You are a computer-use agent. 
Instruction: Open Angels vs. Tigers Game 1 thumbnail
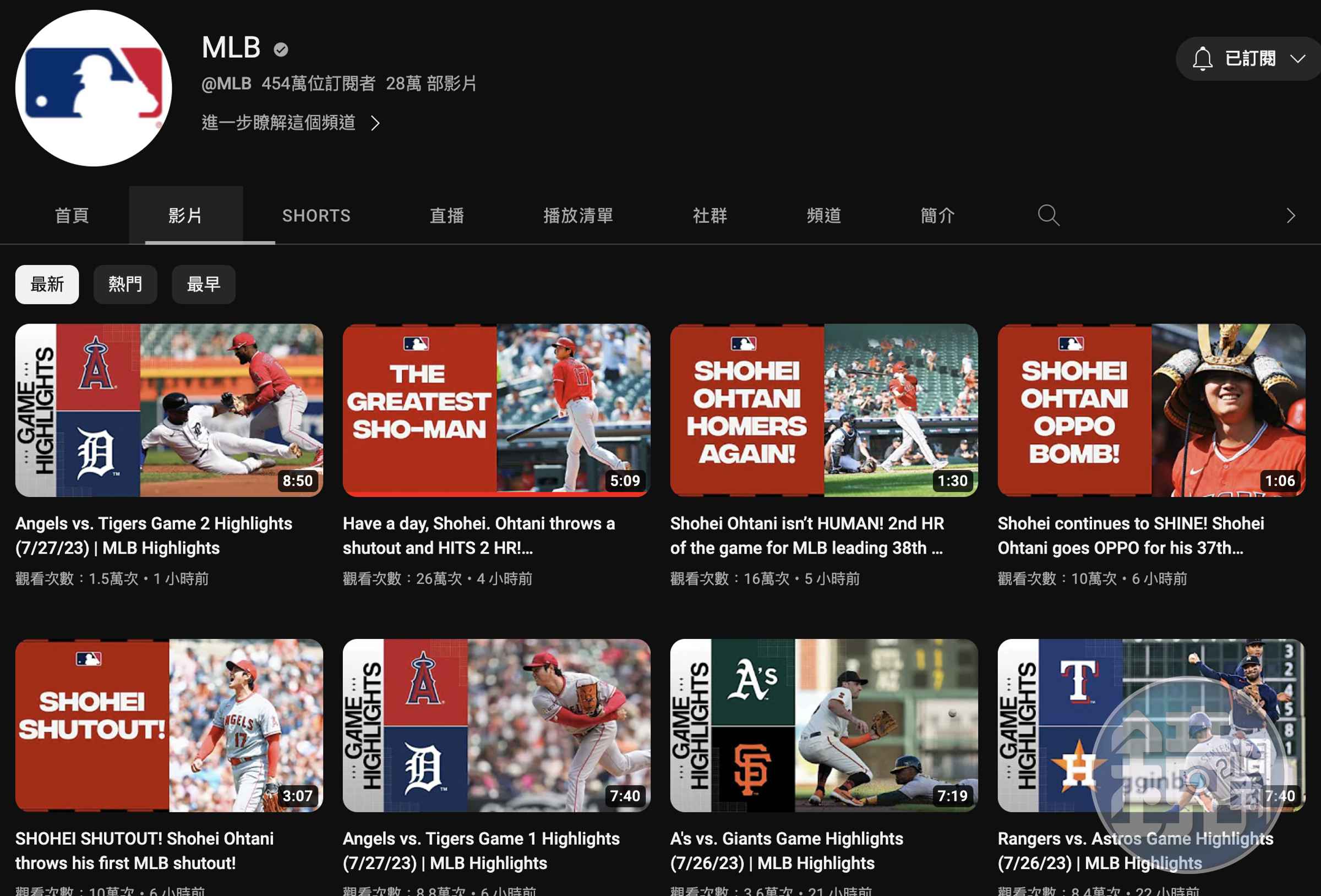[x=496, y=725]
